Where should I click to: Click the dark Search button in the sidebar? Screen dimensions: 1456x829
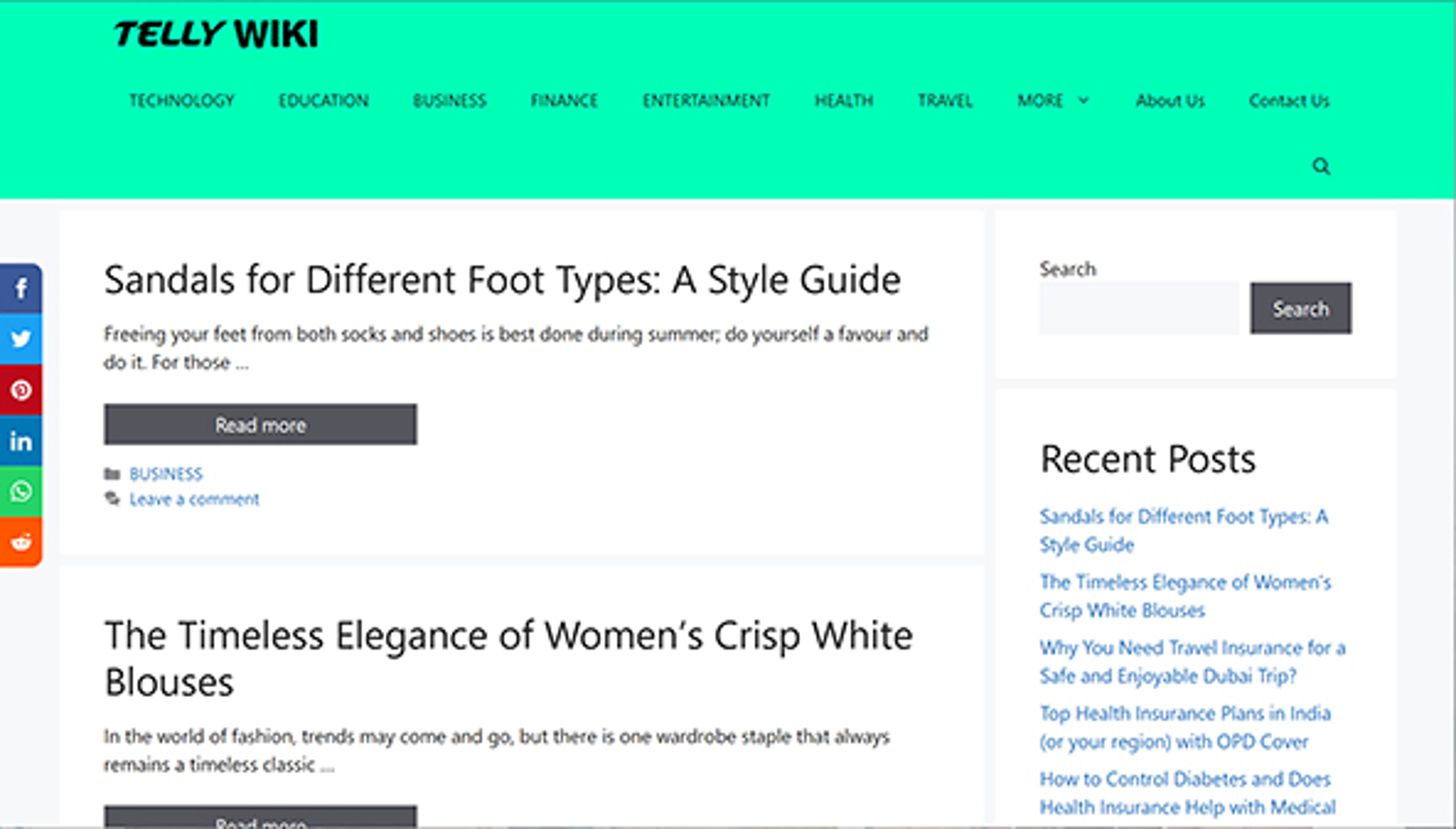point(1300,309)
